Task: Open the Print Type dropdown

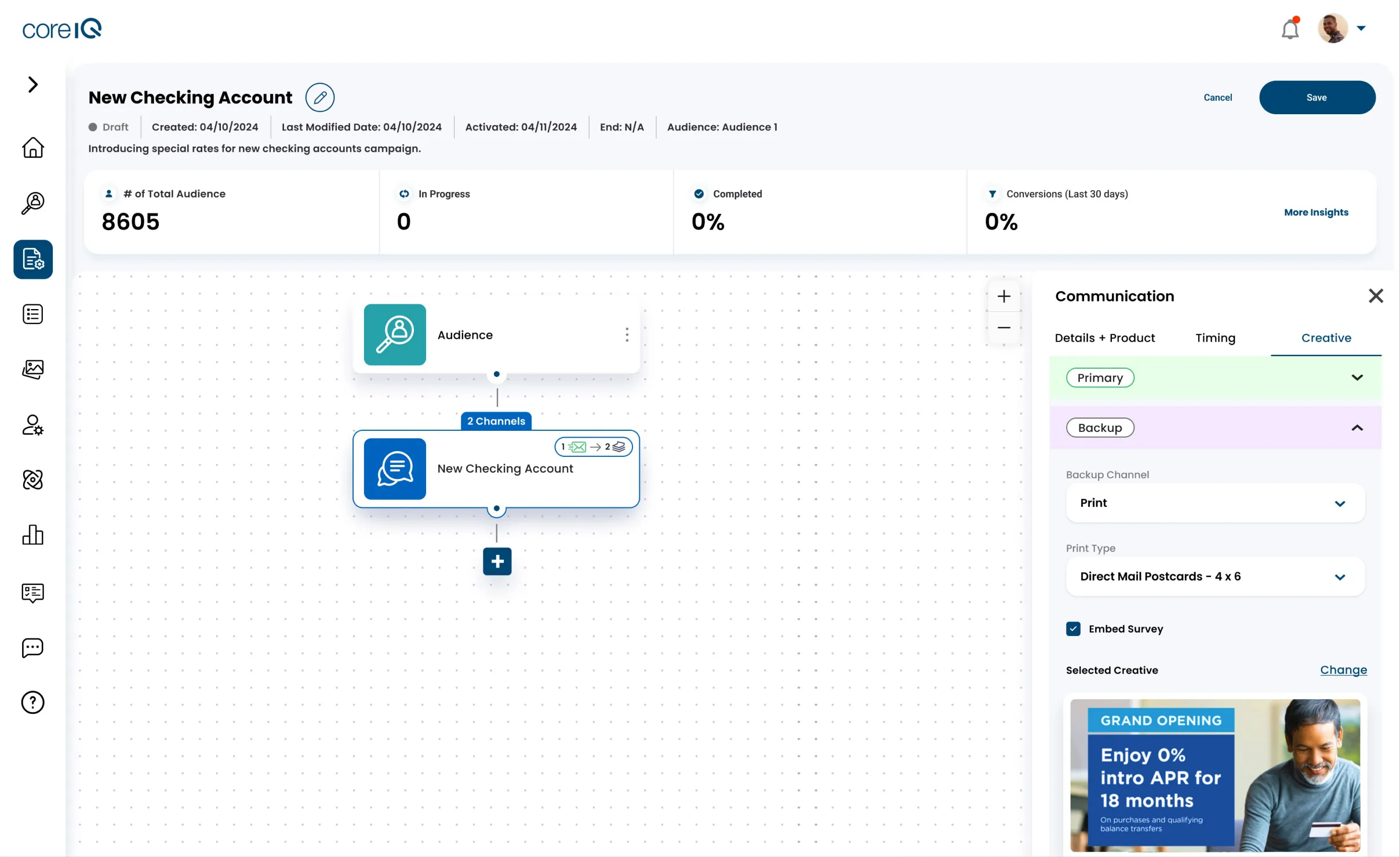Action: pyautogui.click(x=1216, y=577)
